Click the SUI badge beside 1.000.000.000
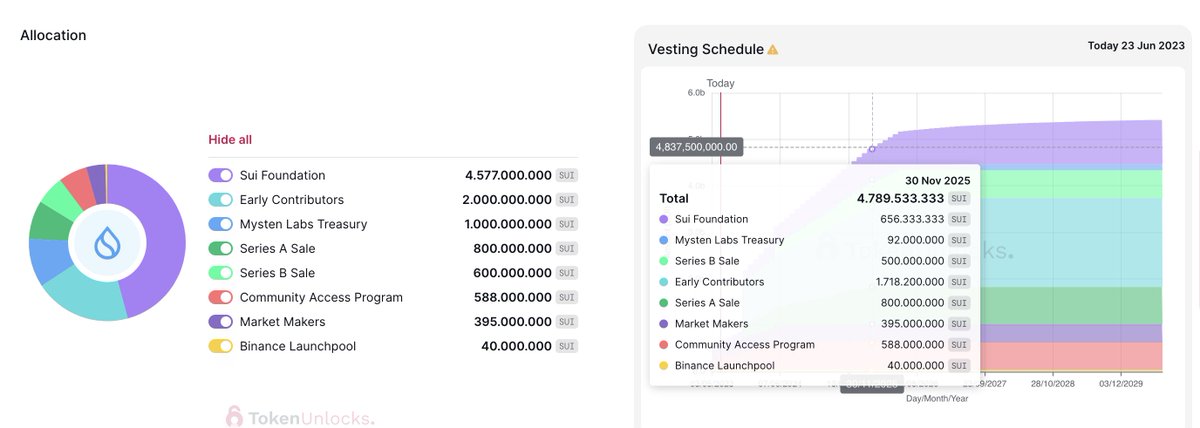 click(567, 224)
